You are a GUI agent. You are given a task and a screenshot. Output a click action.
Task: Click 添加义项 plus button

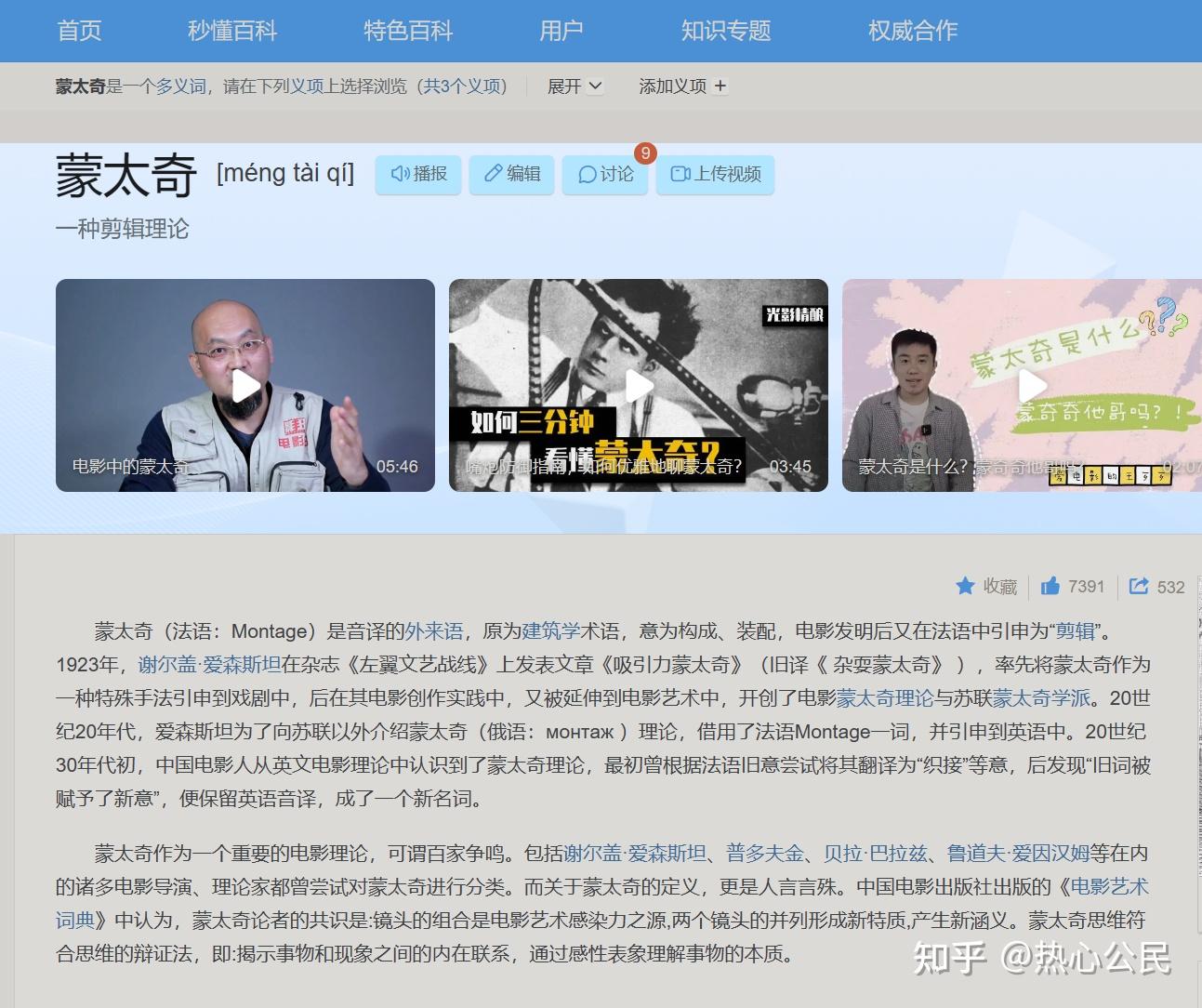coord(683,86)
